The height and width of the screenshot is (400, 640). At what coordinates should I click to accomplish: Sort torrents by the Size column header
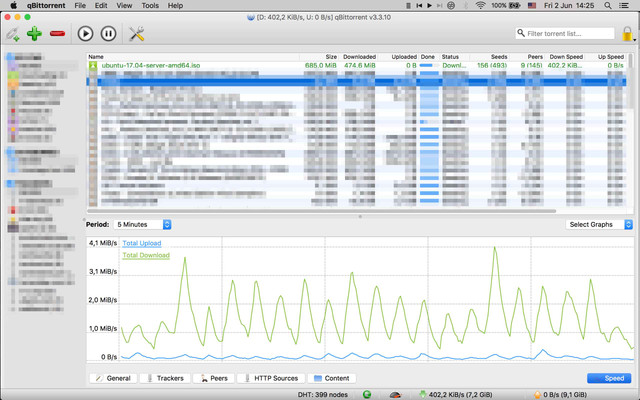319,57
